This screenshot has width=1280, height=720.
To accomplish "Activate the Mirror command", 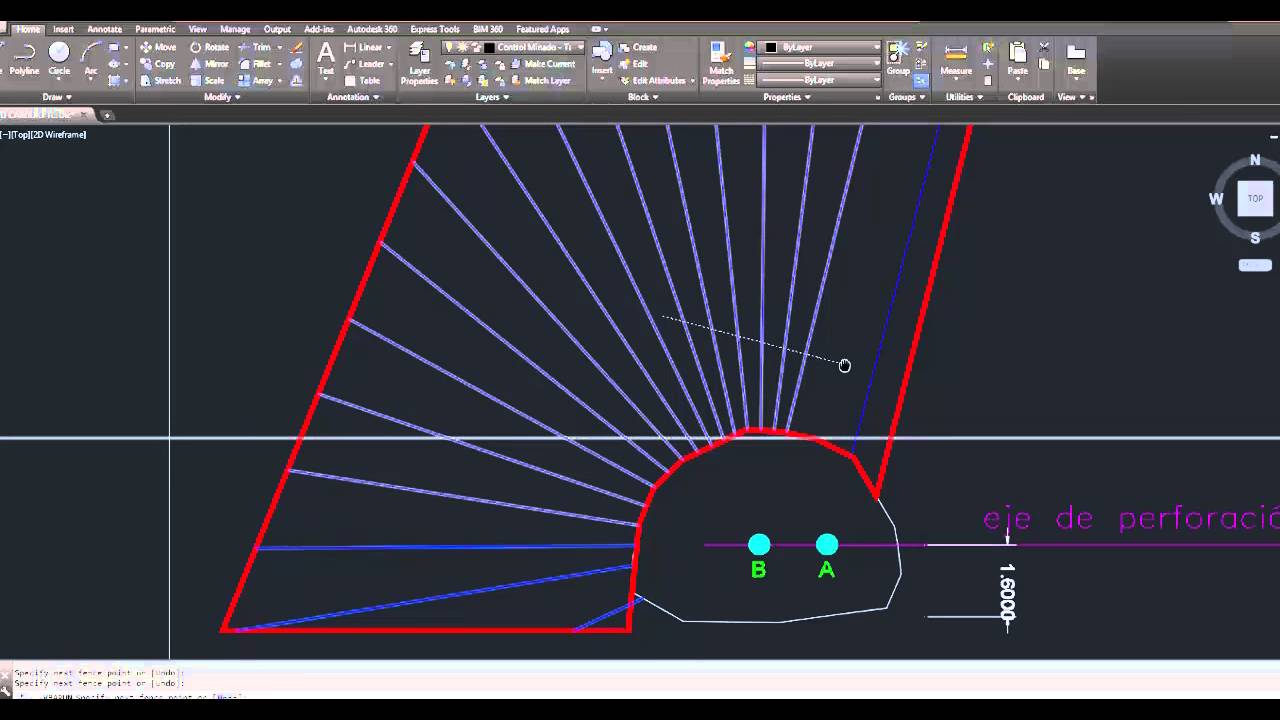I will (209, 64).
